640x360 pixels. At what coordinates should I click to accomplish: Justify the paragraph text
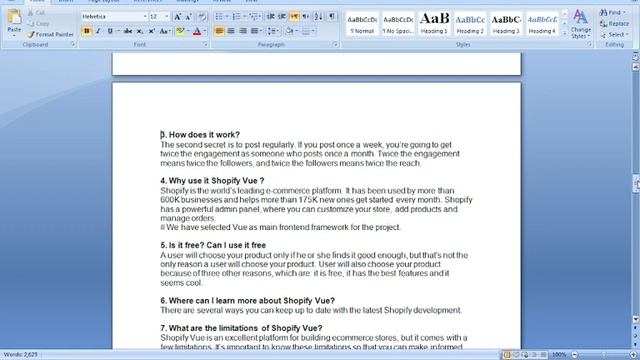254,31
